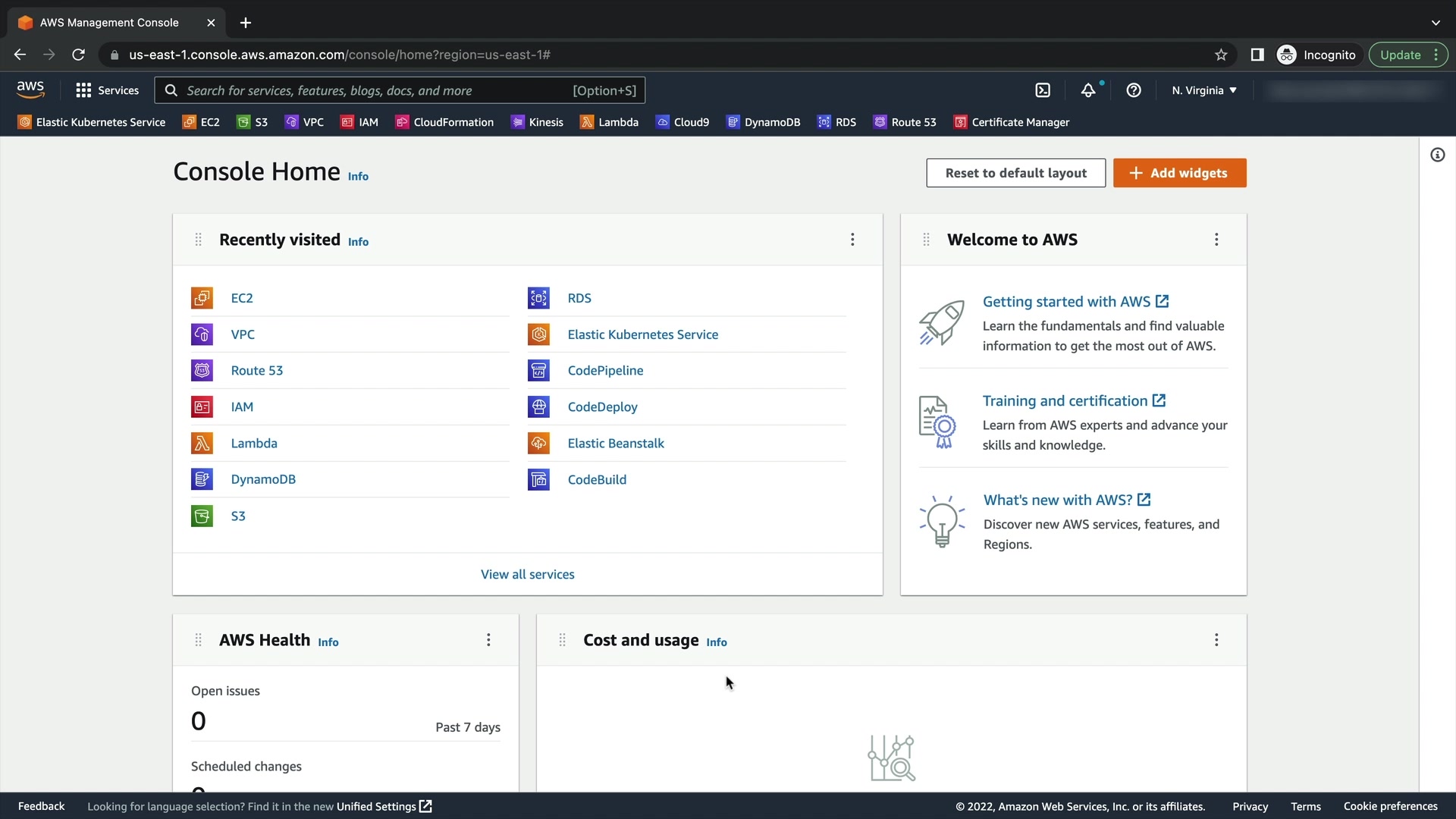Image resolution: width=1456 pixels, height=819 pixels.
Task: Click the Lambda icon in Recently visited
Action: [x=202, y=444]
